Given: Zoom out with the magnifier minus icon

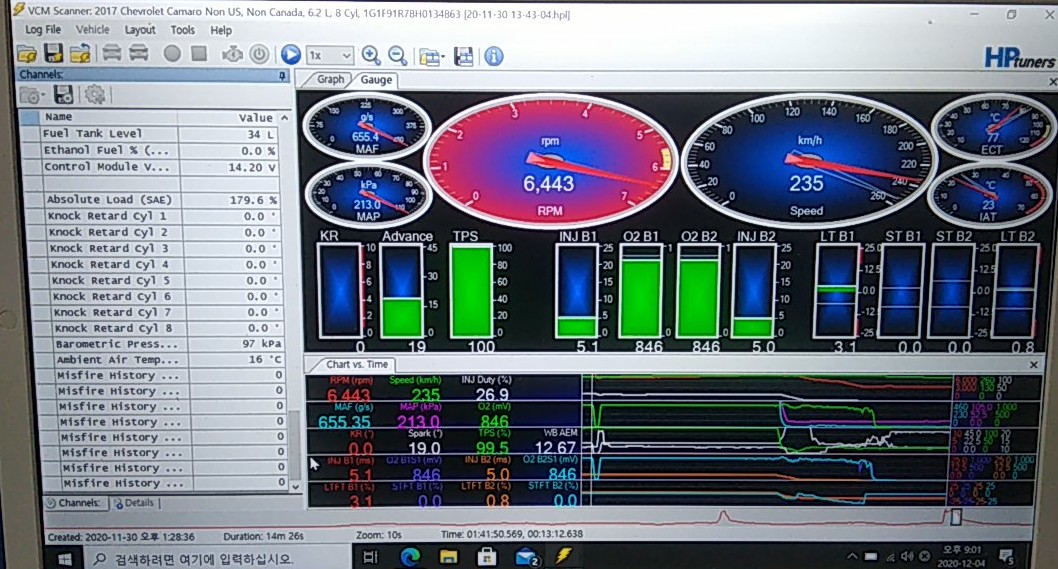Looking at the screenshot, I should click(x=397, y=55).
